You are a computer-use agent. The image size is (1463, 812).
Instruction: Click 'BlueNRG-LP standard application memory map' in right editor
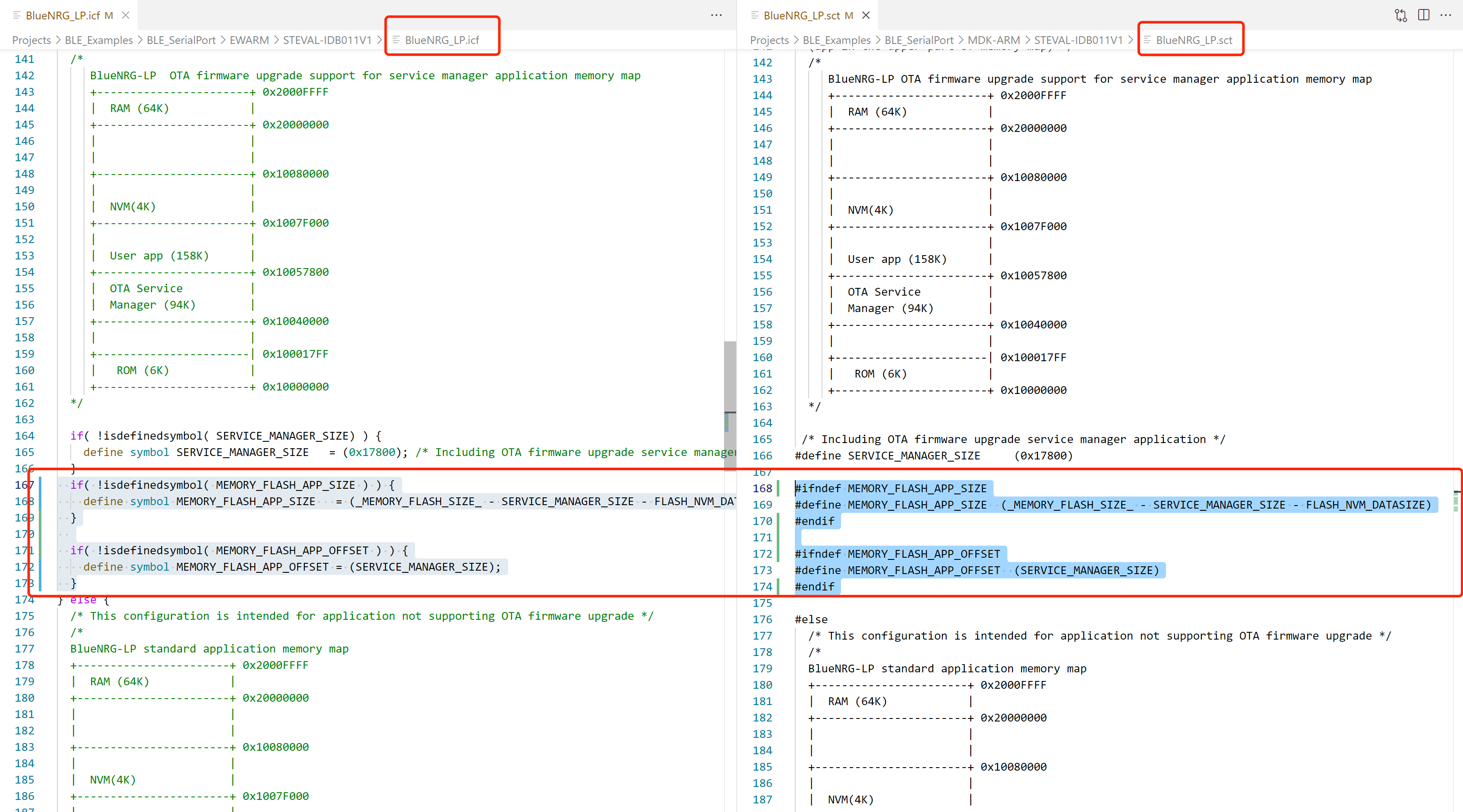click(947, 668)
